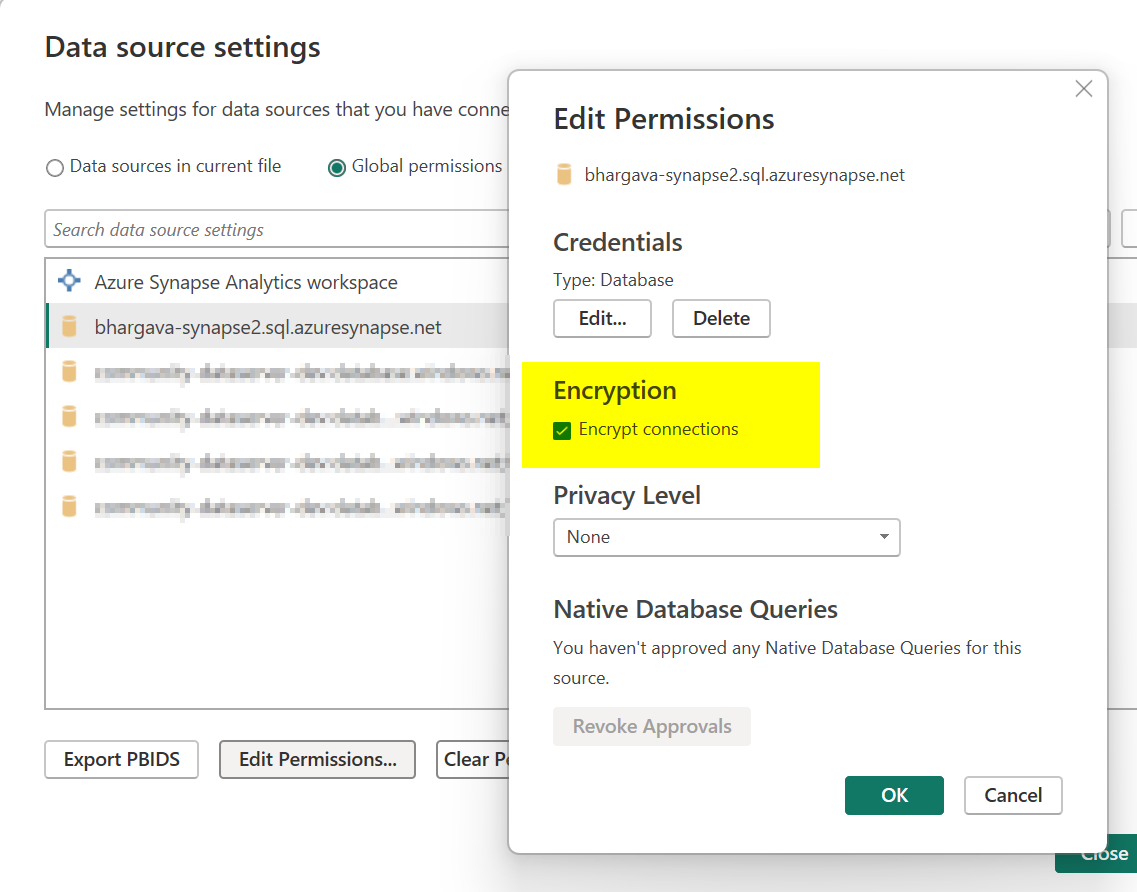Click database icon on last data source row
The width and height of the screenshot is (1137, 892).
point(68,506)
